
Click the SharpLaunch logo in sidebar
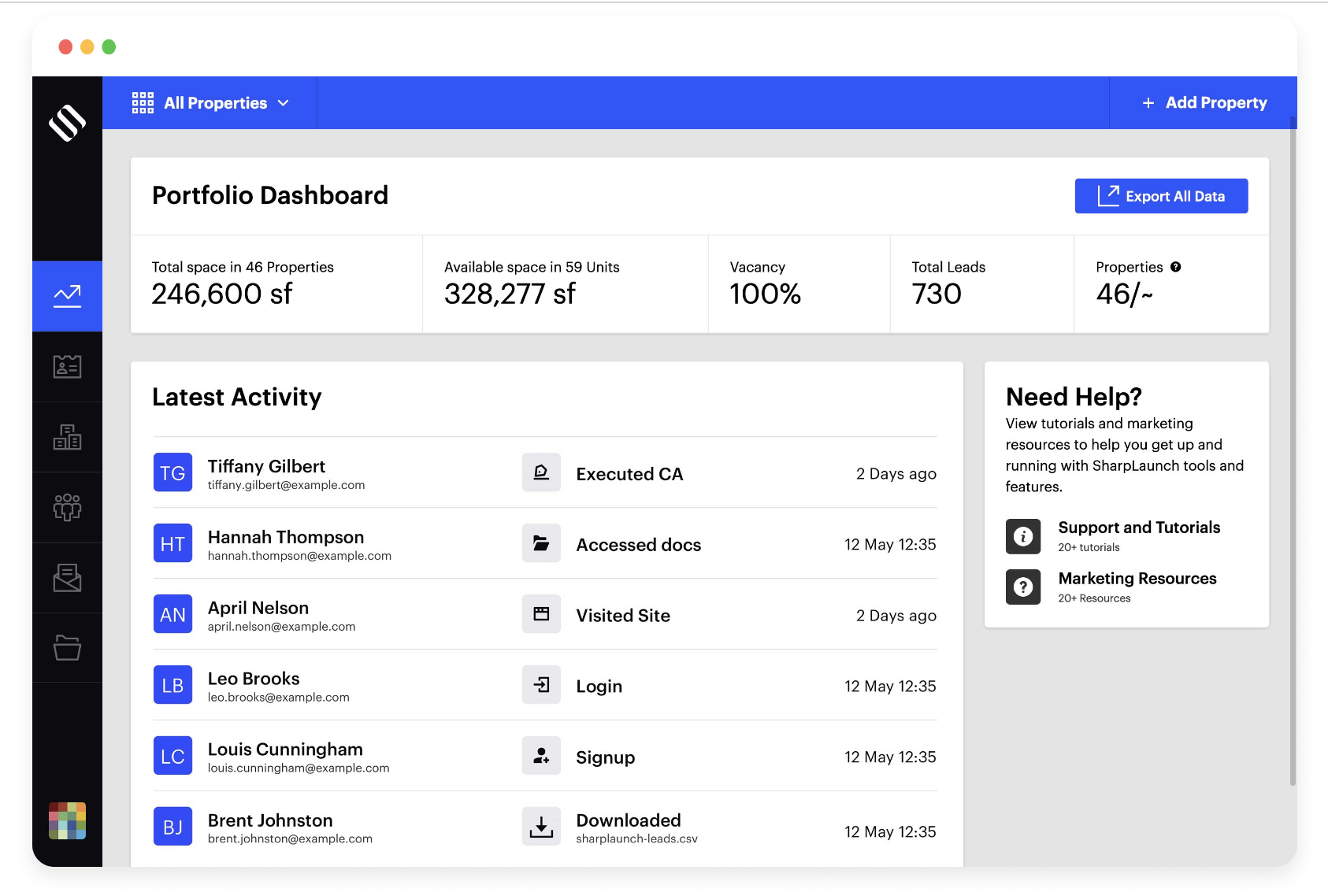click(67, 123)
